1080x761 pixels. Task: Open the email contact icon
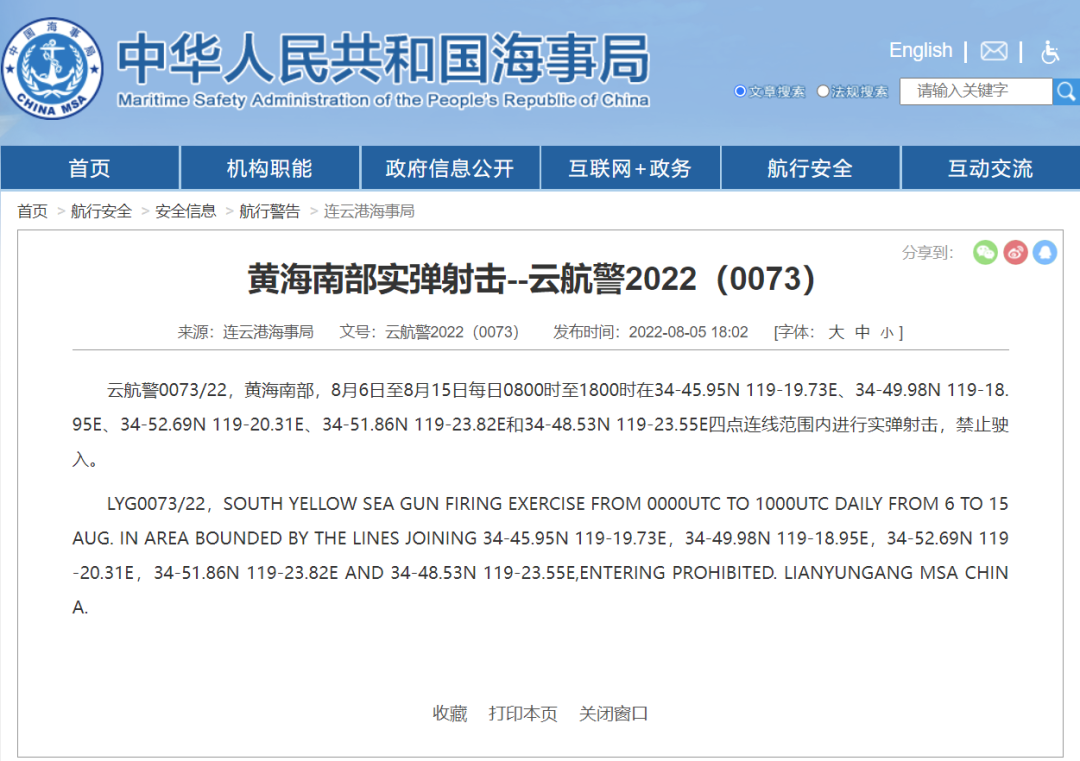point(993,51)
